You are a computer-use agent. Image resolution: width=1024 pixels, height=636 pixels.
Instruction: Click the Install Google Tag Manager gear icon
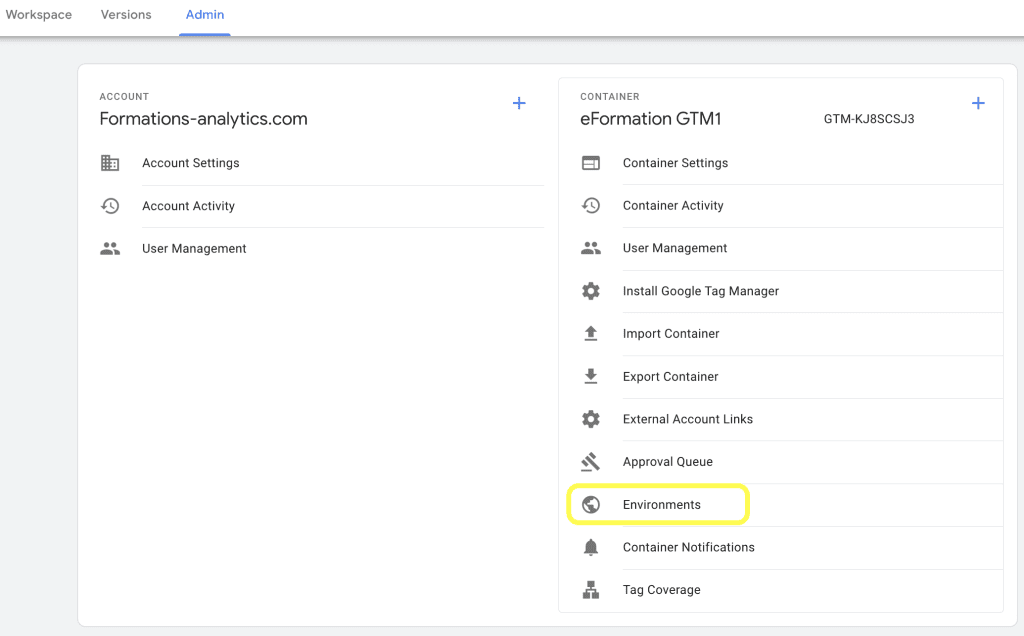[x=591, y=291]
